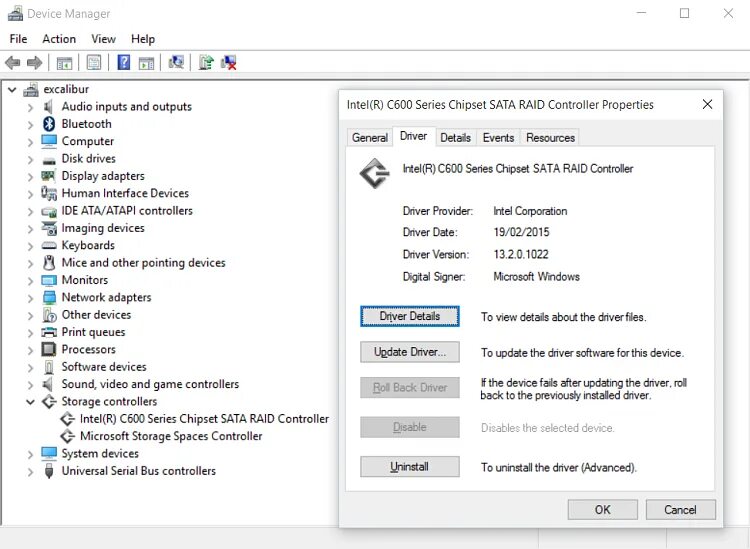The height and width of the screenshot is (549, 750).
Task: Click the Disk drives icon
Action: click(x=49, y=160)
